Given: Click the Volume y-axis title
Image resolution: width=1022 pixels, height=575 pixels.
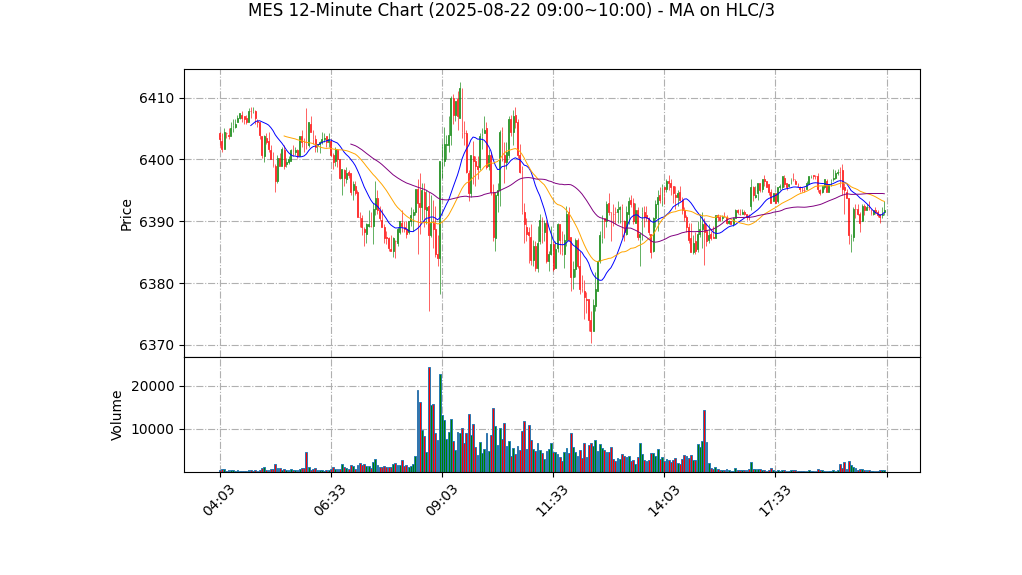Looking at the screenshot, I should point(116,415).
